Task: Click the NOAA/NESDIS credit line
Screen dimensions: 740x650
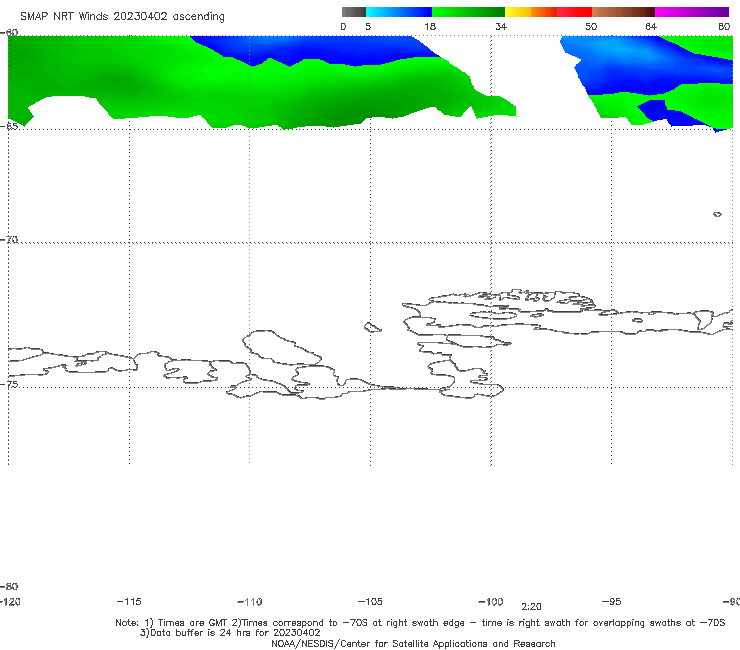Action: (x=413, y=644)
